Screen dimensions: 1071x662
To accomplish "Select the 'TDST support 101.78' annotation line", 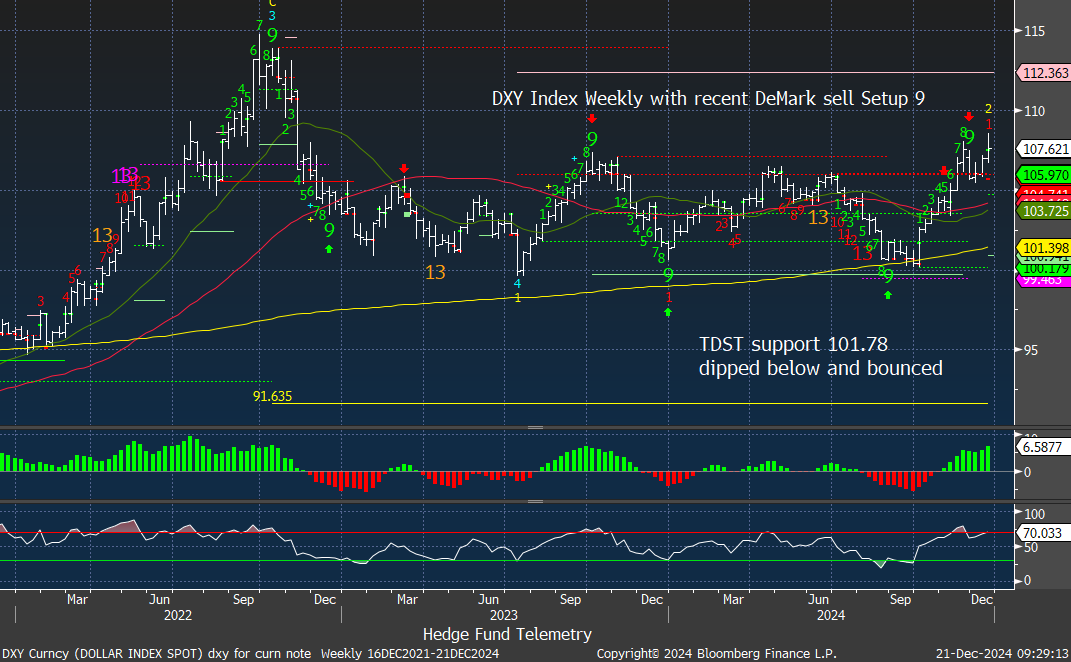I will 793,344.
